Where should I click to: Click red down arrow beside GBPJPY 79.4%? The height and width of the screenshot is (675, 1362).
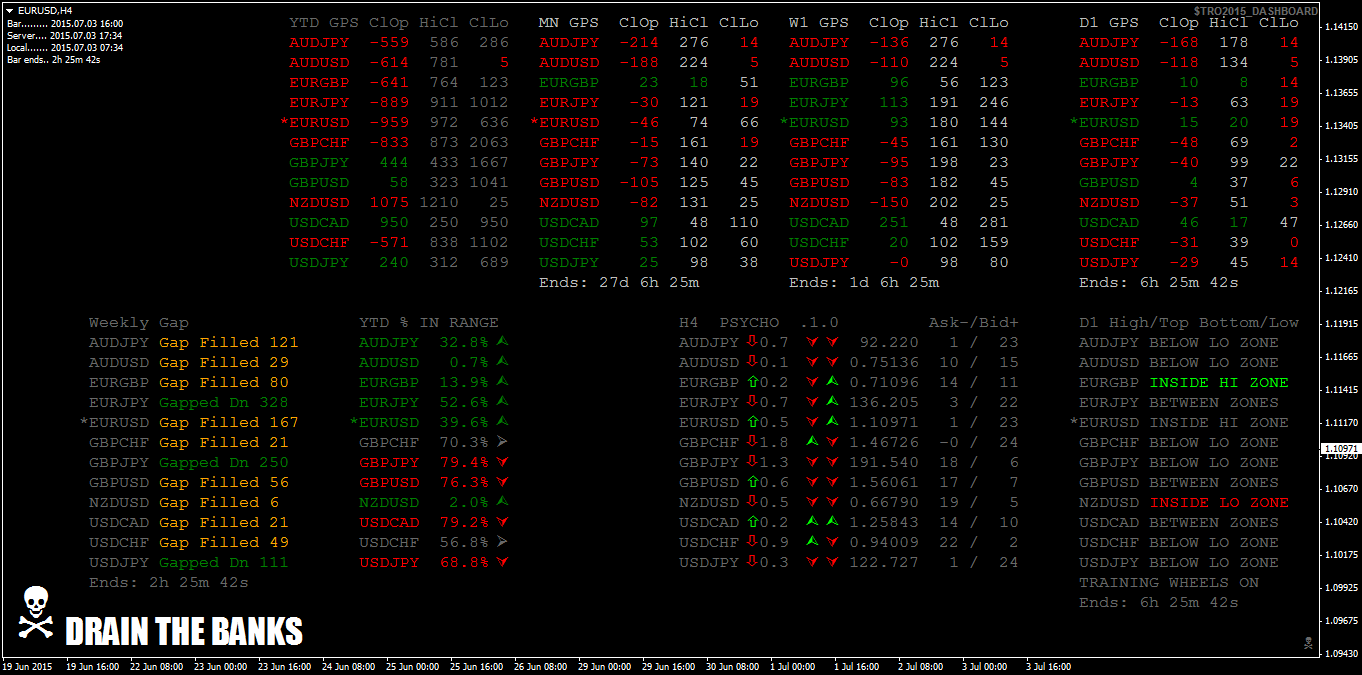pyautogui.click(x=502, y=462)
